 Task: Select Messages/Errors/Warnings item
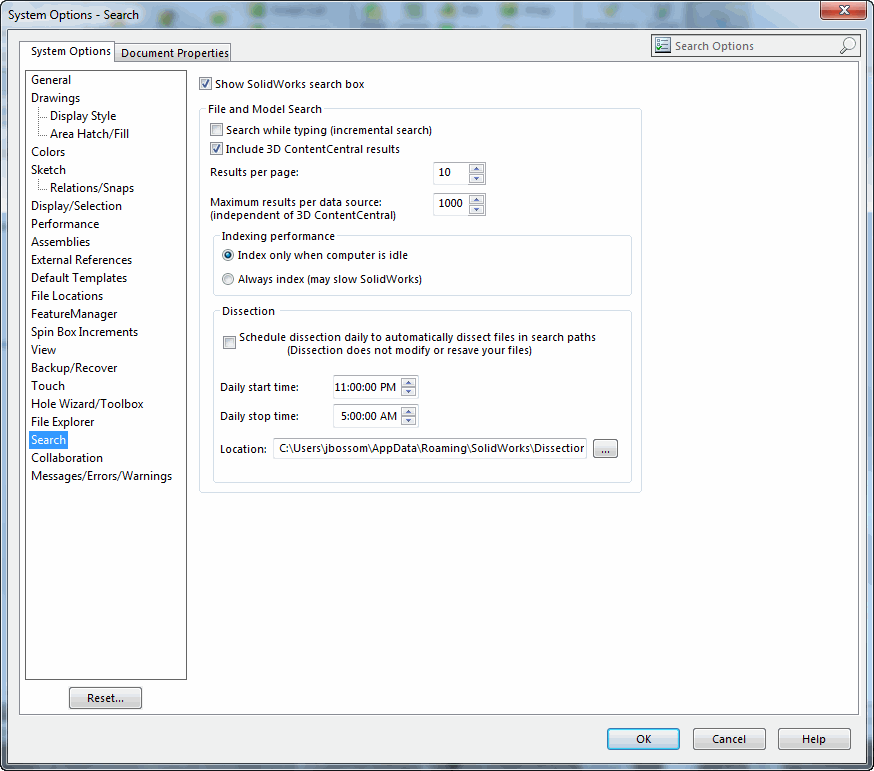(101, 476)
